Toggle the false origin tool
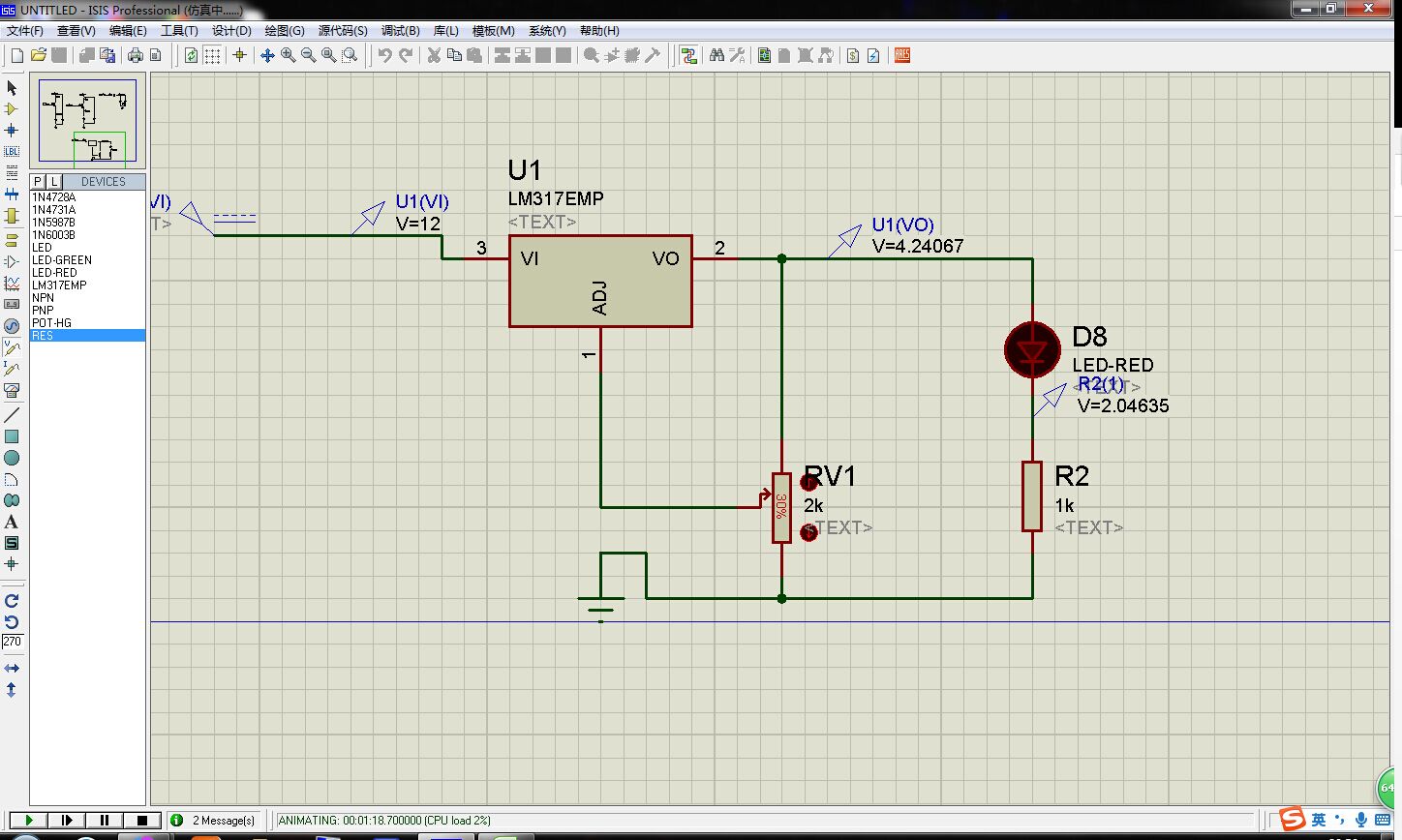This screenshot has width=1402, height=840. (x=239, y=55)
